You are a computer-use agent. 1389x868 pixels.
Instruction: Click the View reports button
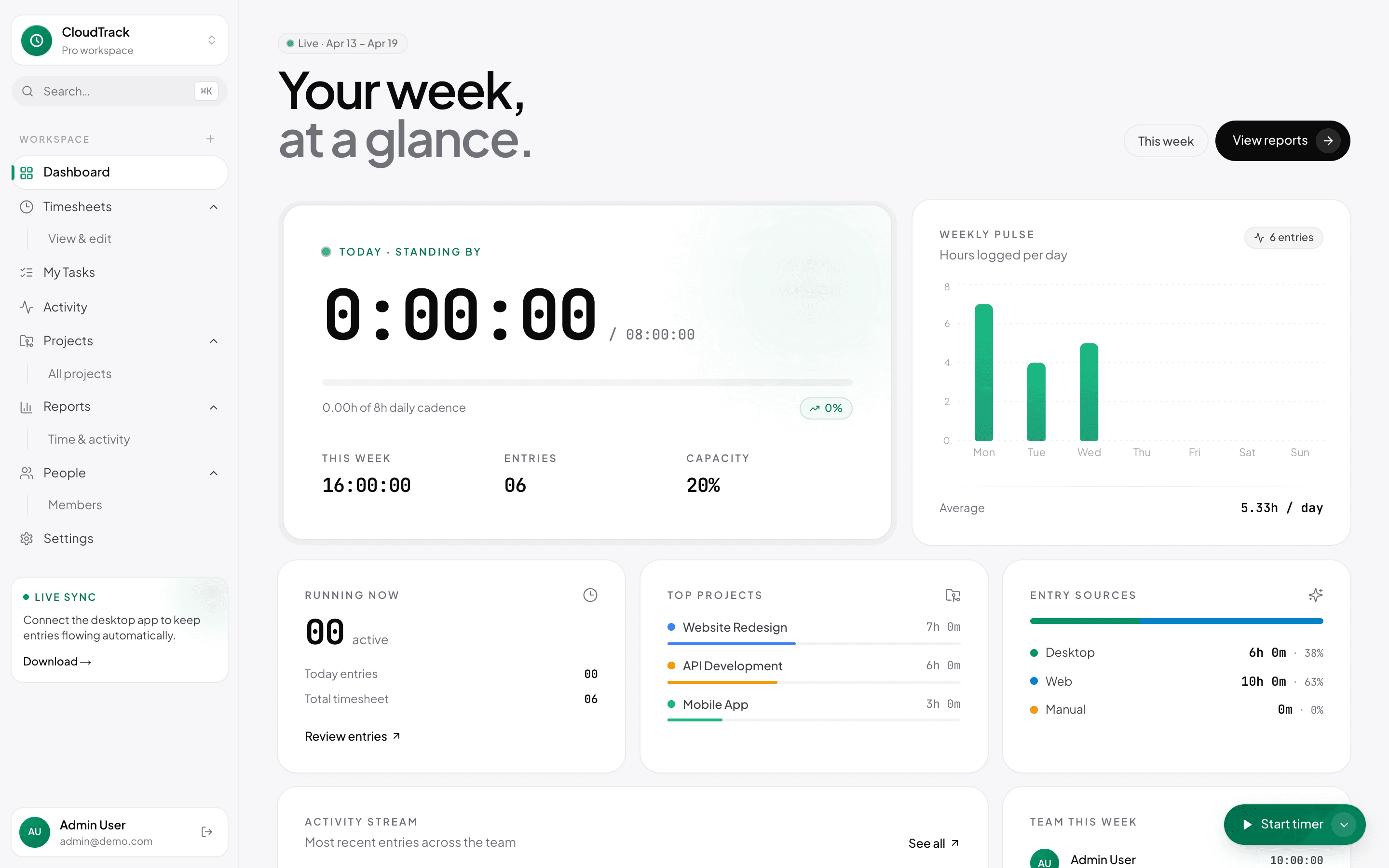(1282, 141)
